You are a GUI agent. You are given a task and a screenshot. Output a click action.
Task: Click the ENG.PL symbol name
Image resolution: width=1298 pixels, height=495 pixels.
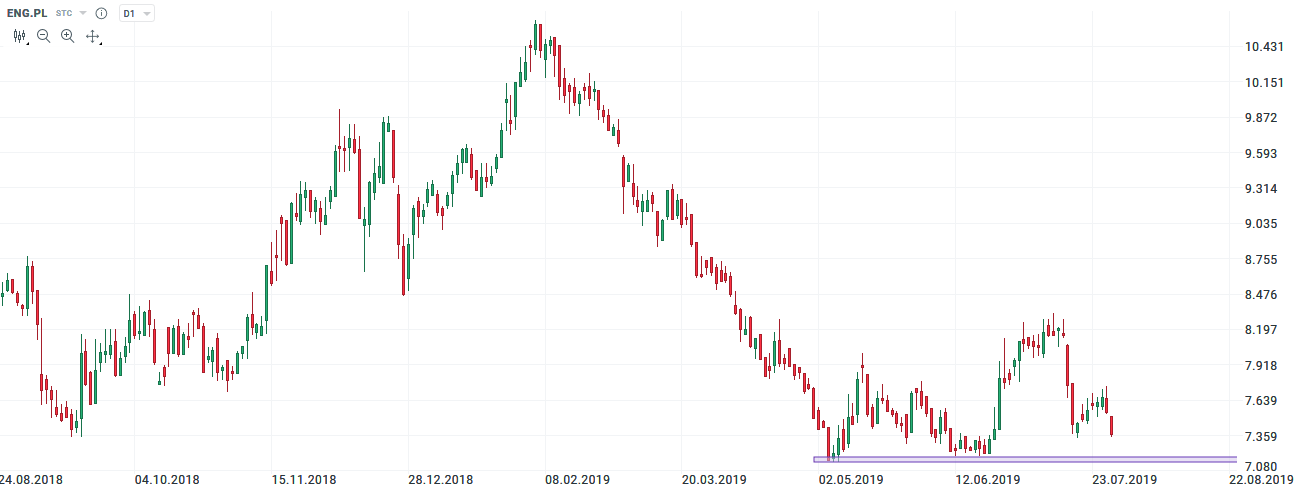[x=27, y=14]
